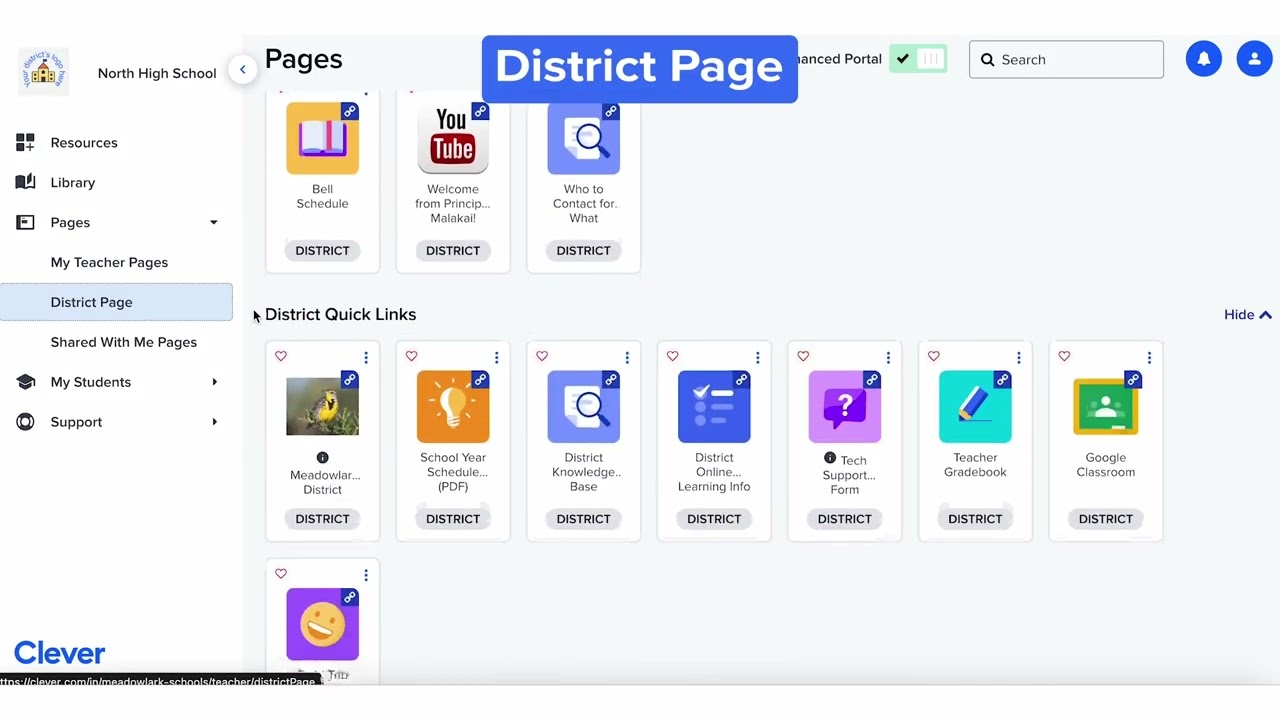Hide the District Quick Links section
The height and width of the screenshot is (720, 1280).
click(x=1248, y=314)
